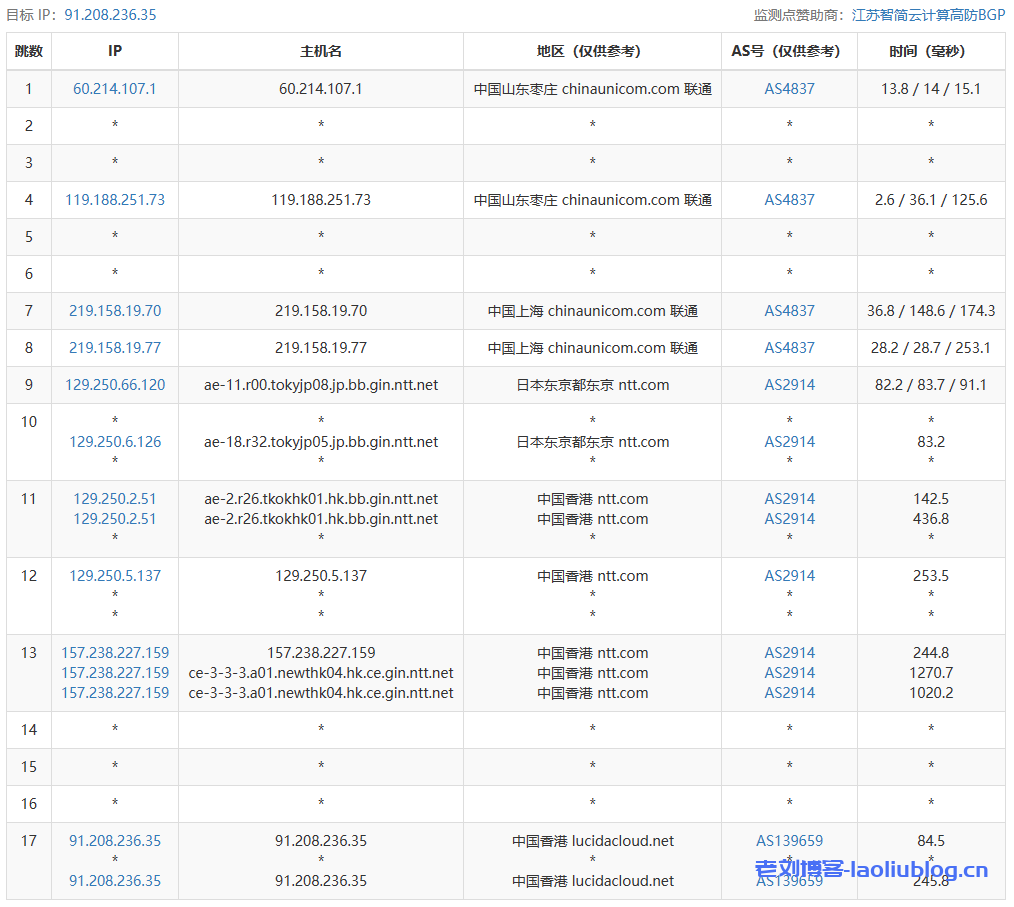Image resolution: width=1014 pixels, height=907 pixels.
Task: Click IP link 219.158.19.70
Action: coord(115,311)
